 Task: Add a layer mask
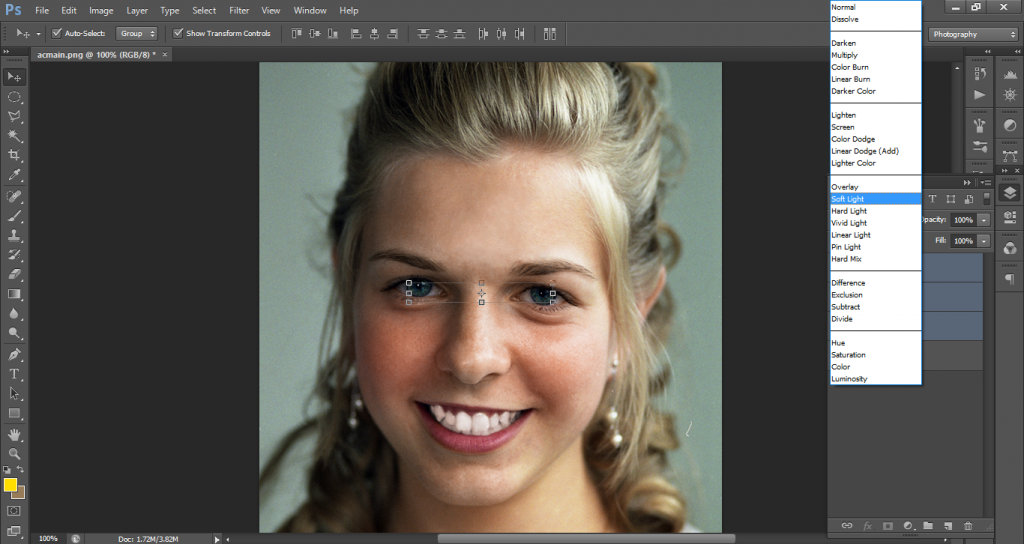pyautogui.click(x=888, y=526)
